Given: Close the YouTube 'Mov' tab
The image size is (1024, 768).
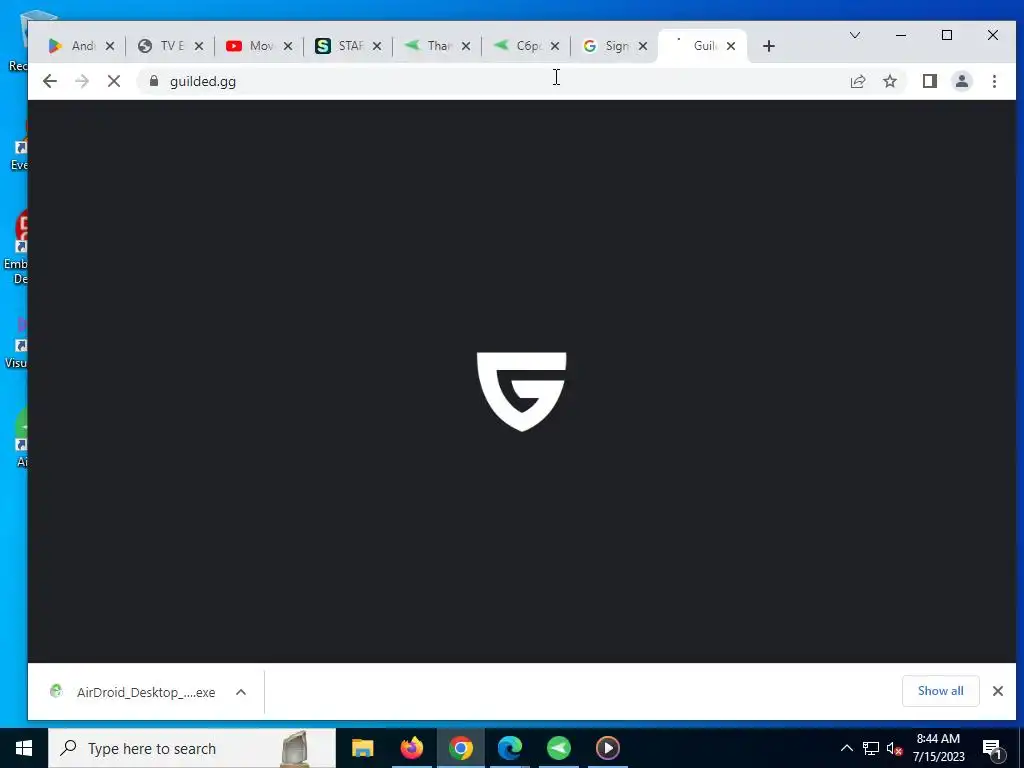Looking at the screenshot, I should [287, 46].
